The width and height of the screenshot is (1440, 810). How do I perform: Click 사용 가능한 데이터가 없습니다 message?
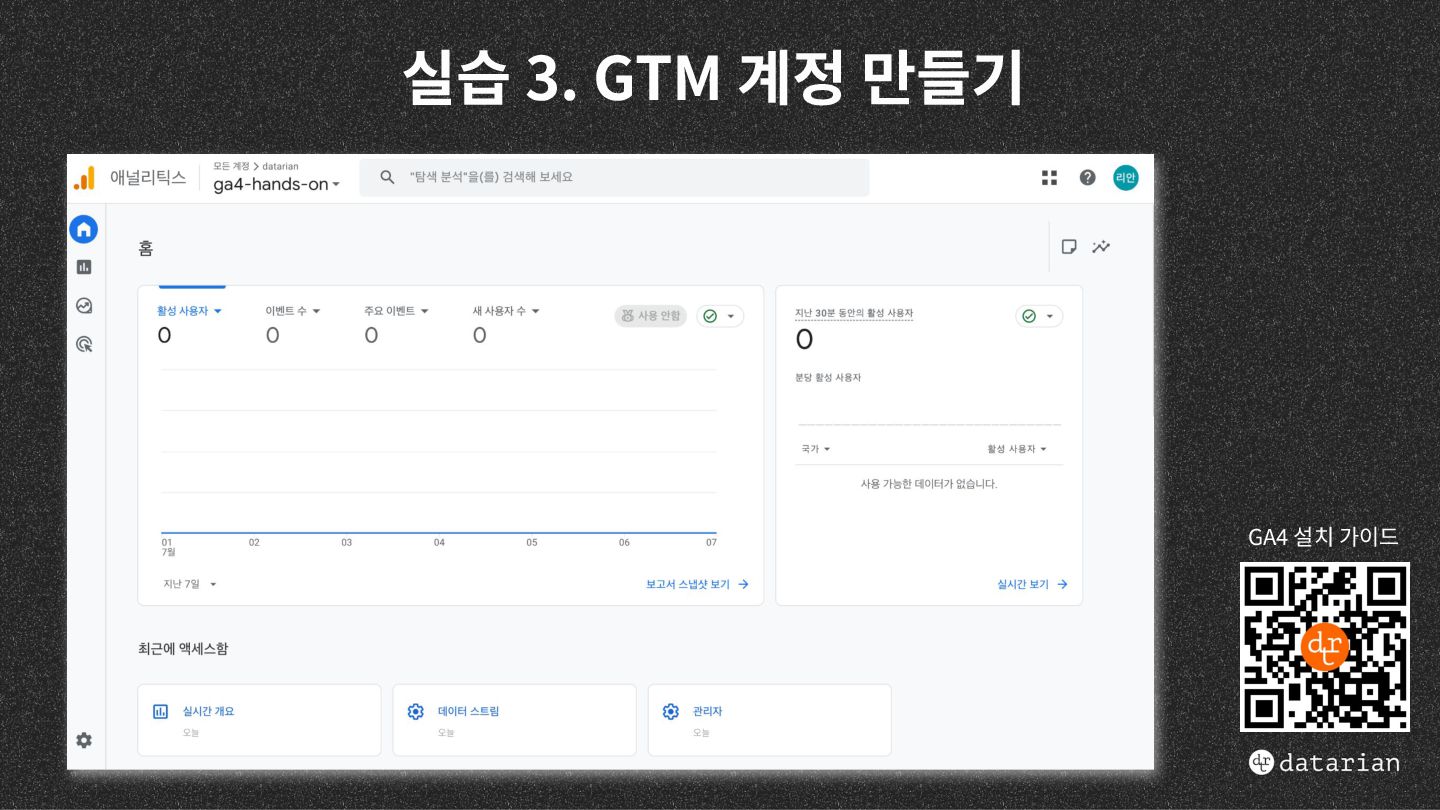[929, 484]
